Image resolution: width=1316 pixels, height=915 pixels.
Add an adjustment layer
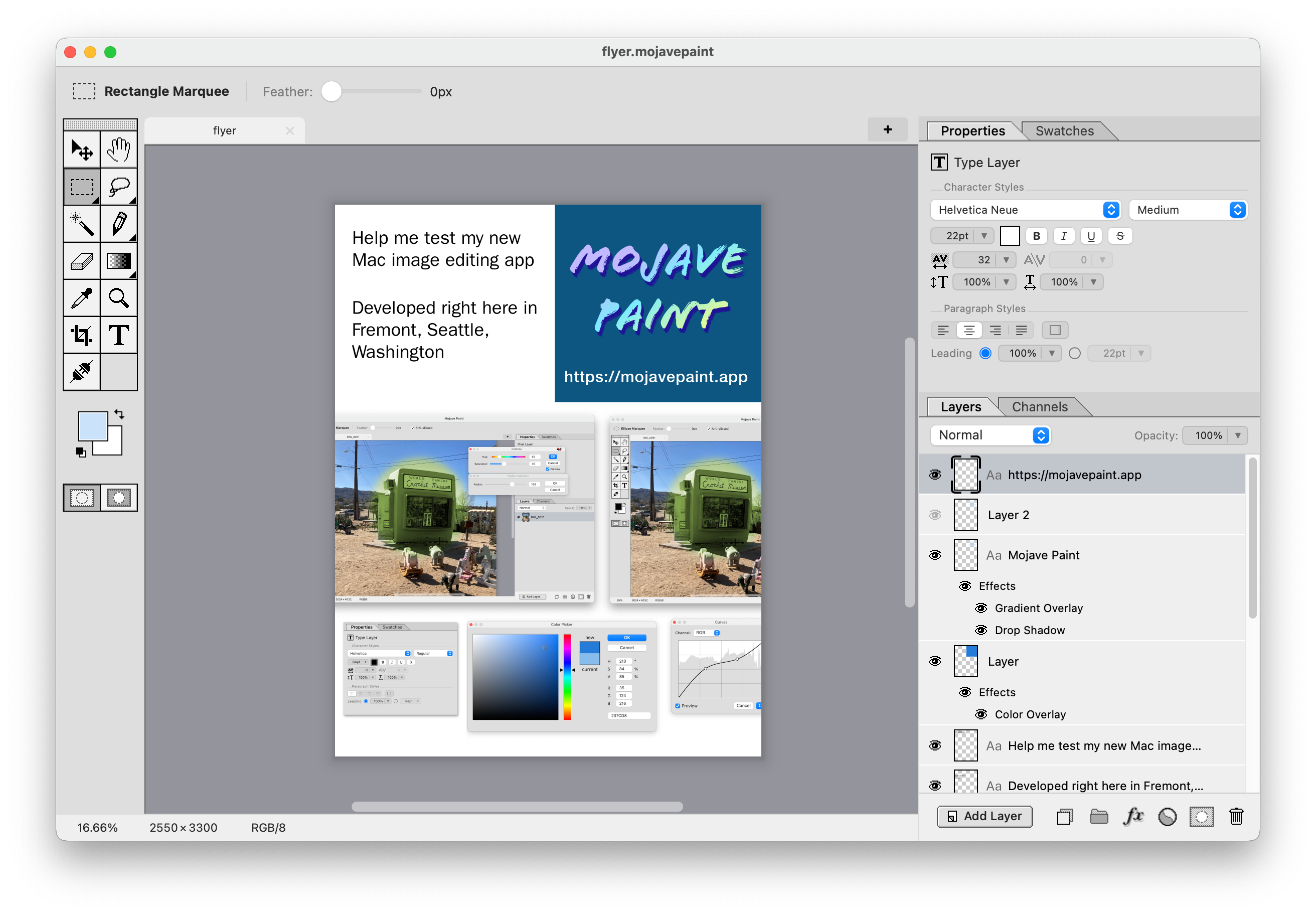point(1167,816)
